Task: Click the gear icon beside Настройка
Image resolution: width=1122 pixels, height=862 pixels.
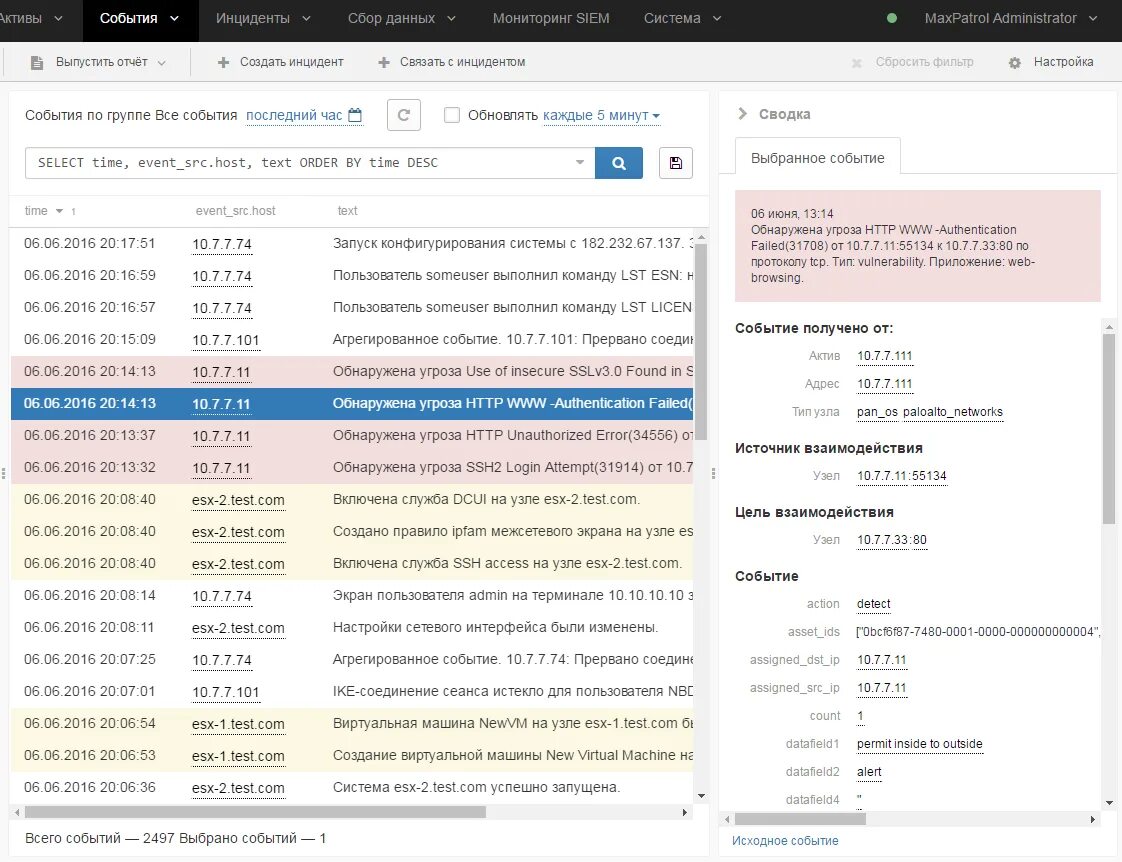Action: (1015, 63)
